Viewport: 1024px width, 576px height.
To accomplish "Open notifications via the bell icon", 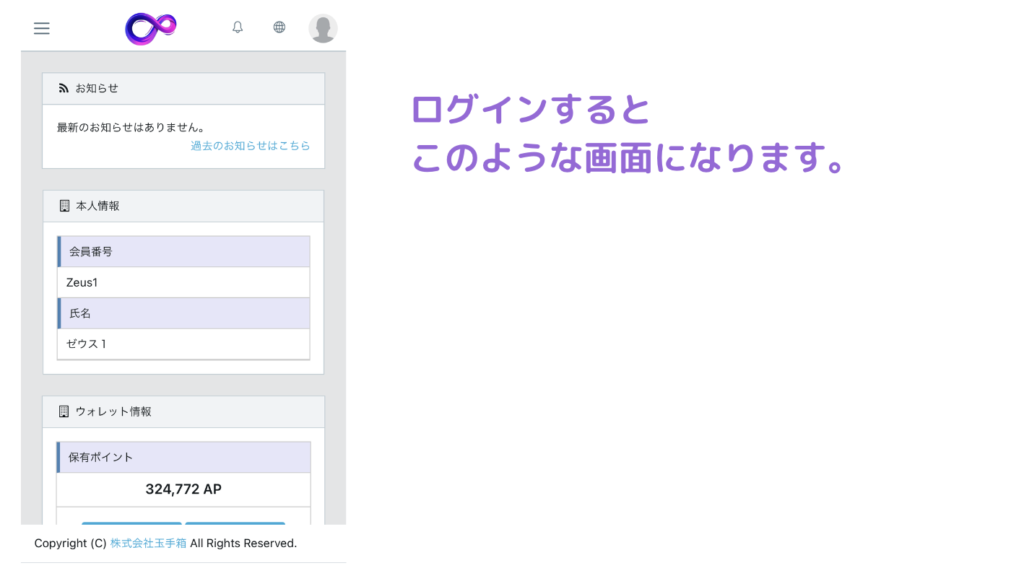I will tap(237, 28).
